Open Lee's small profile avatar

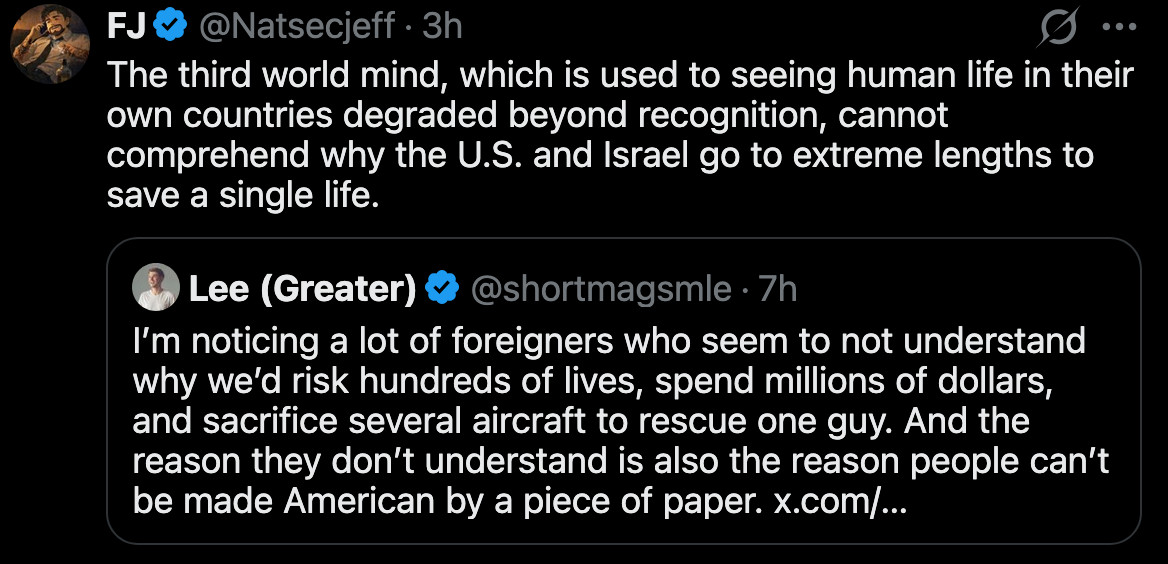click(x=155, y=289)
